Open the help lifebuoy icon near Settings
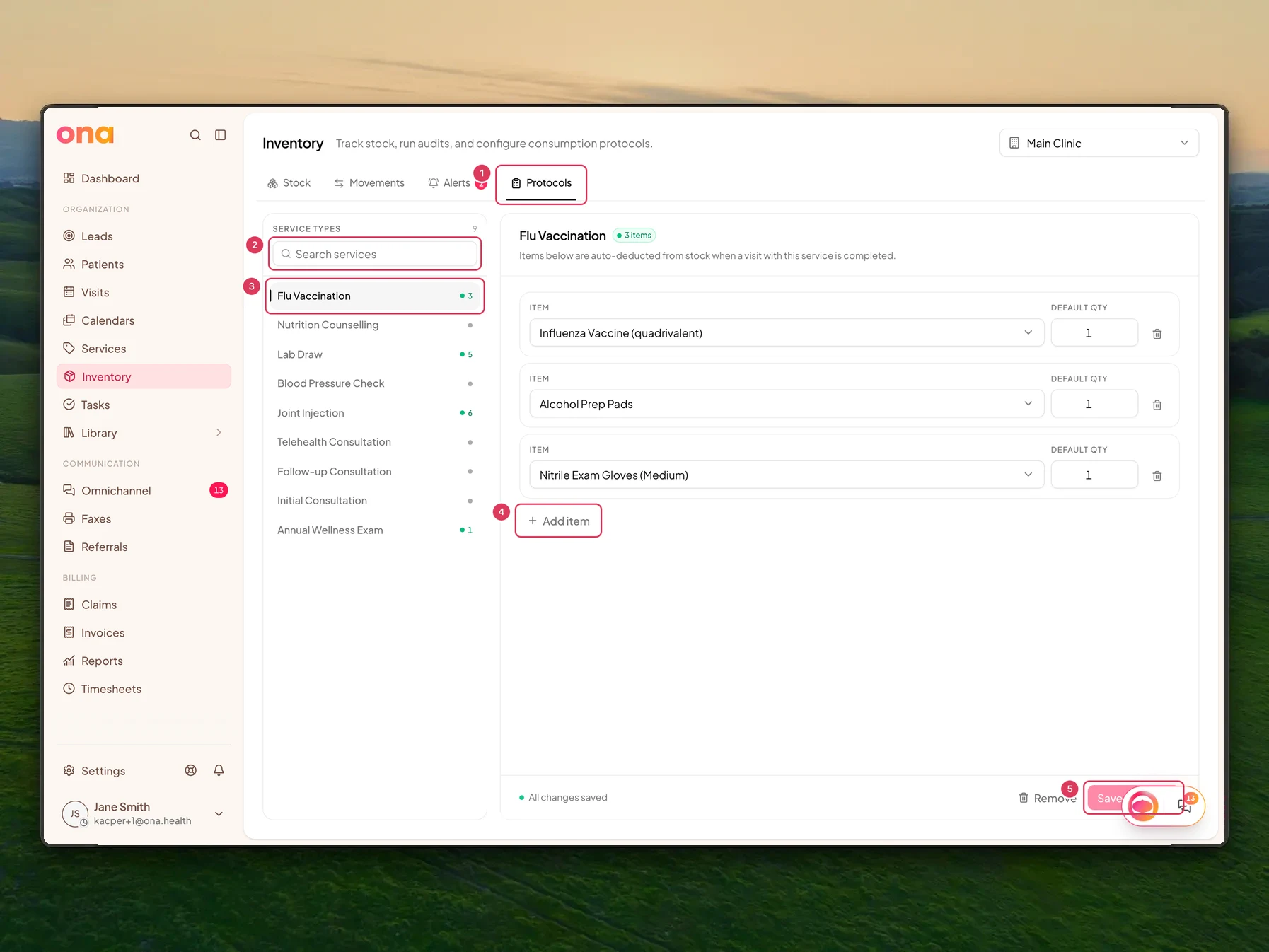Image resolution: width=1269 pixels, height=952 pixels. [x=191, y=771]
